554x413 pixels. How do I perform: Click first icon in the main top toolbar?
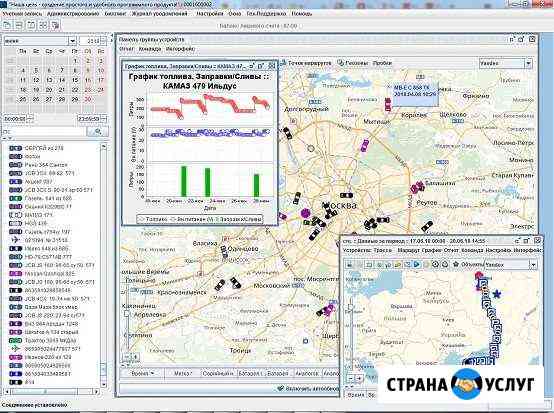coord(7,25)
